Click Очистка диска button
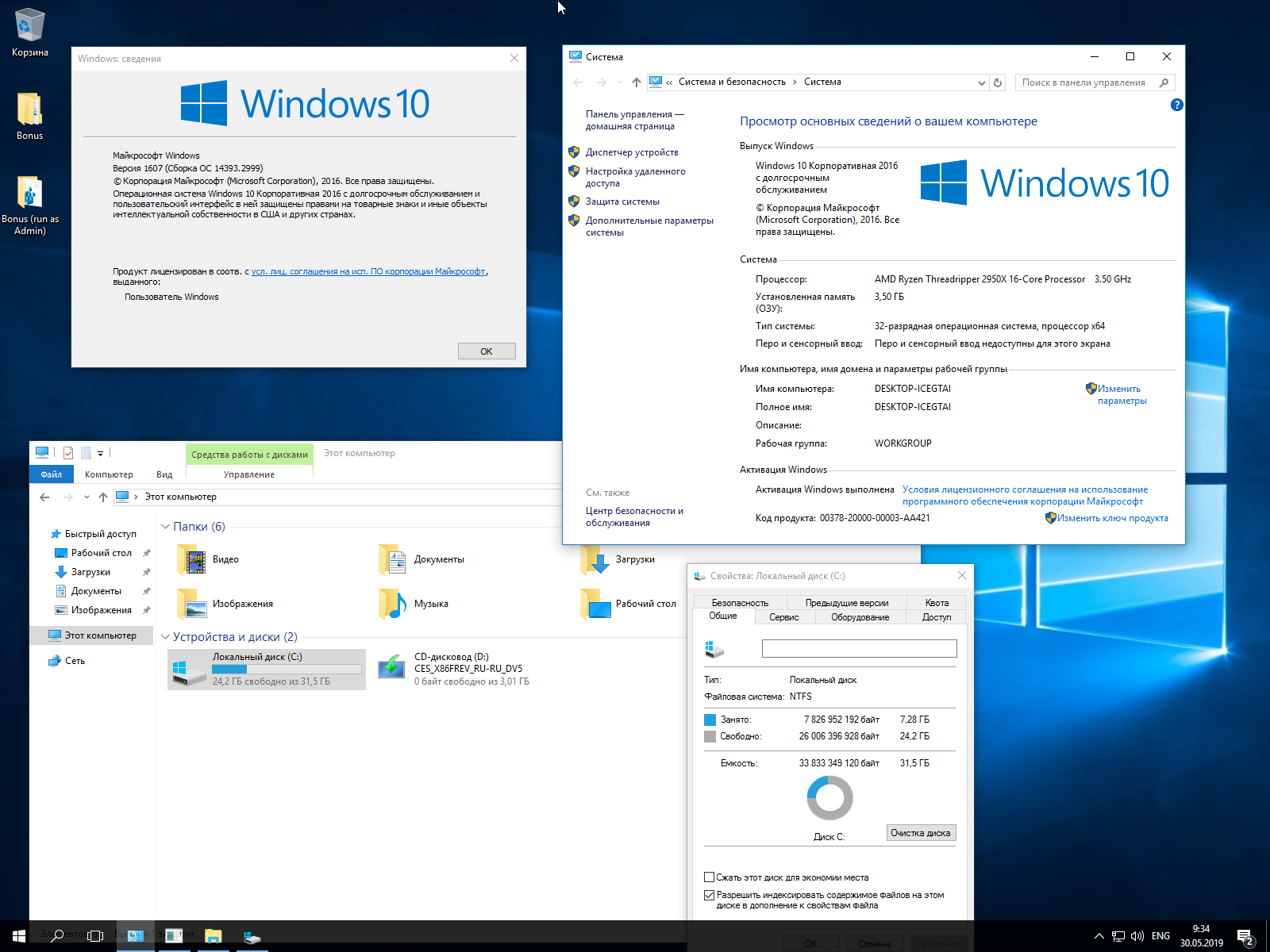The height and width of the screenshot is (952, 1270). click(x=921, y=833)
